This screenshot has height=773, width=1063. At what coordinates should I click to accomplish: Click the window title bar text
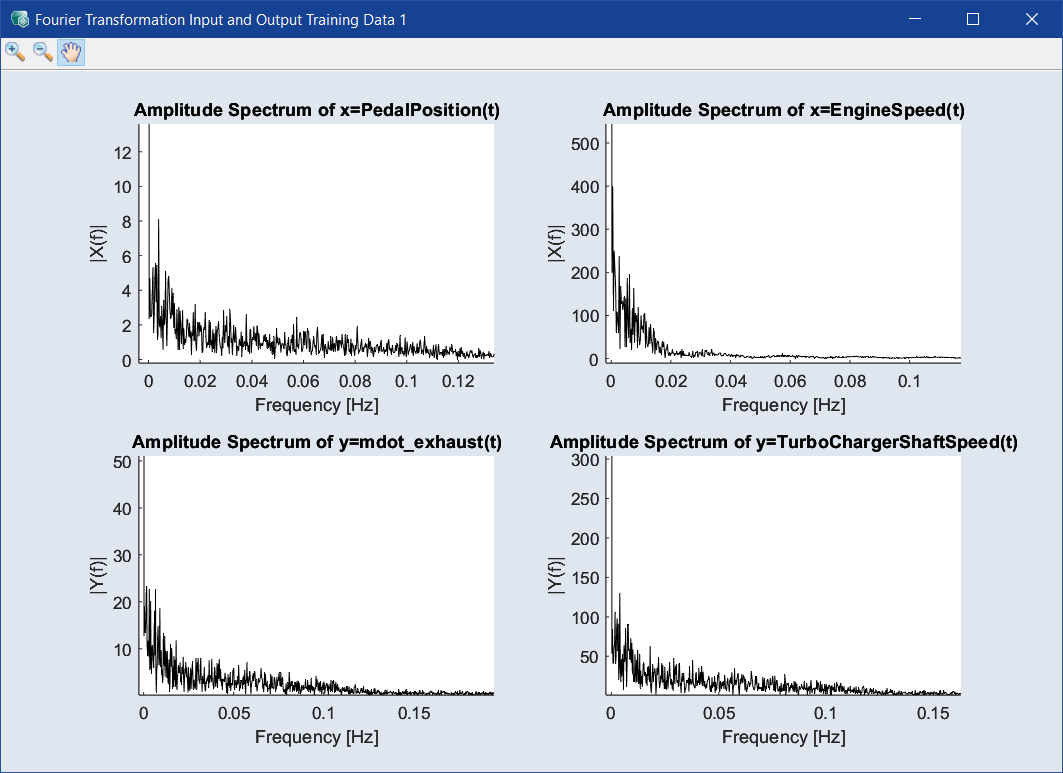pyautogui.click(x=221, y=20)
